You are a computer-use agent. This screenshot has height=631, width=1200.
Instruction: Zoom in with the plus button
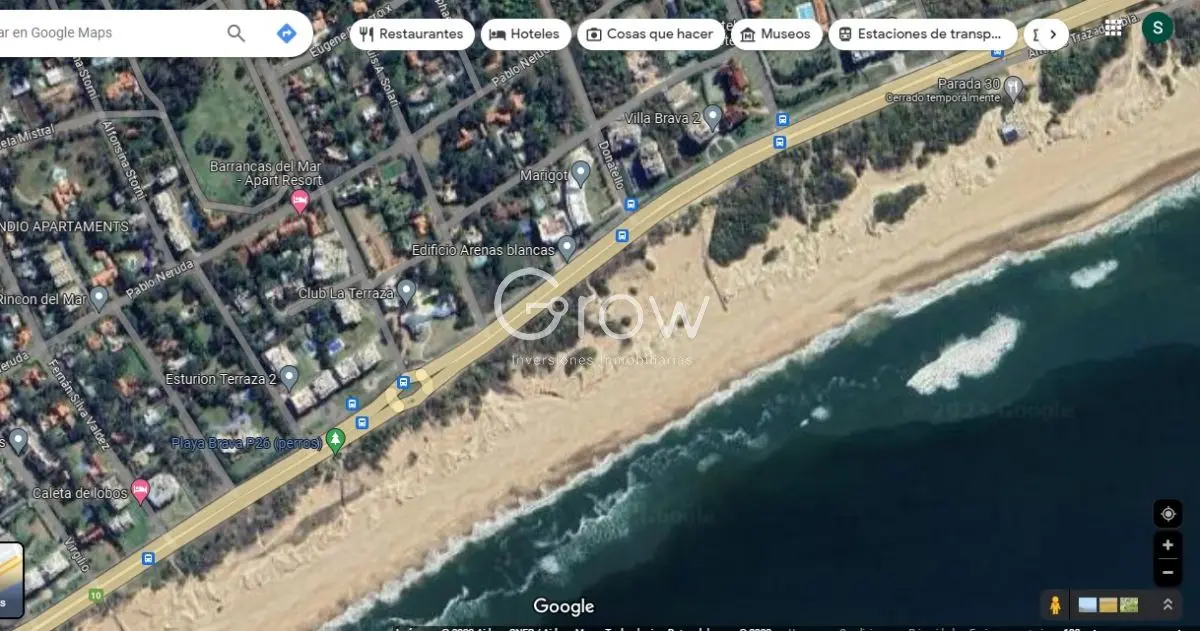1167,546
